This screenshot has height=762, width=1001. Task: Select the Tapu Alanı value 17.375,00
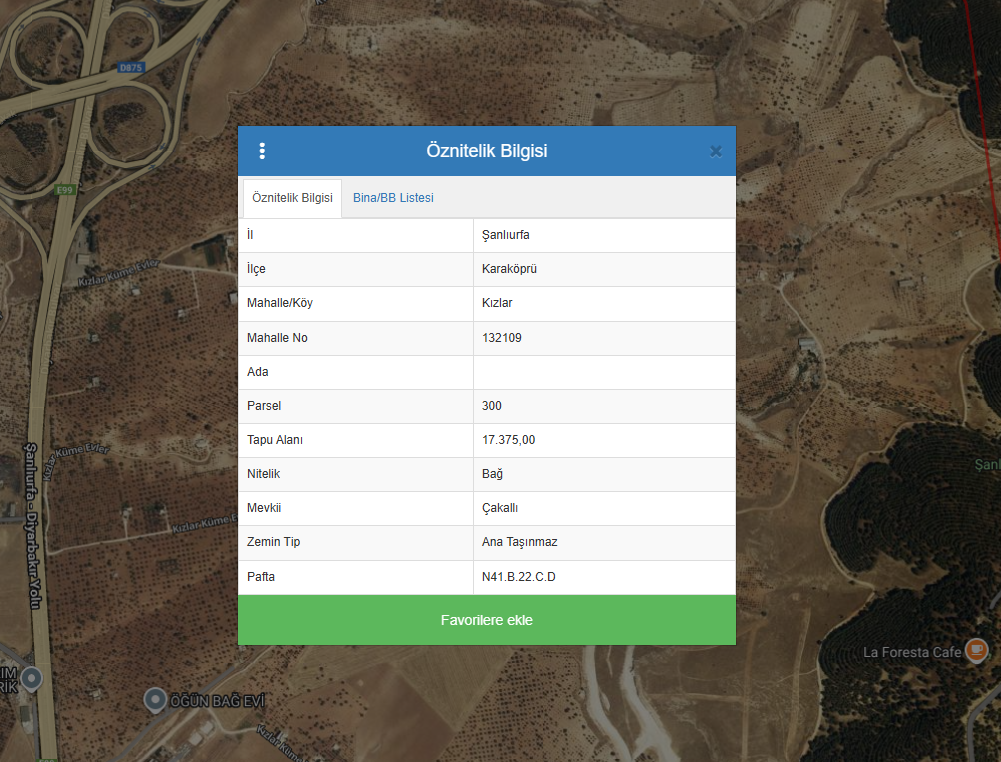[x=508, y=440]
